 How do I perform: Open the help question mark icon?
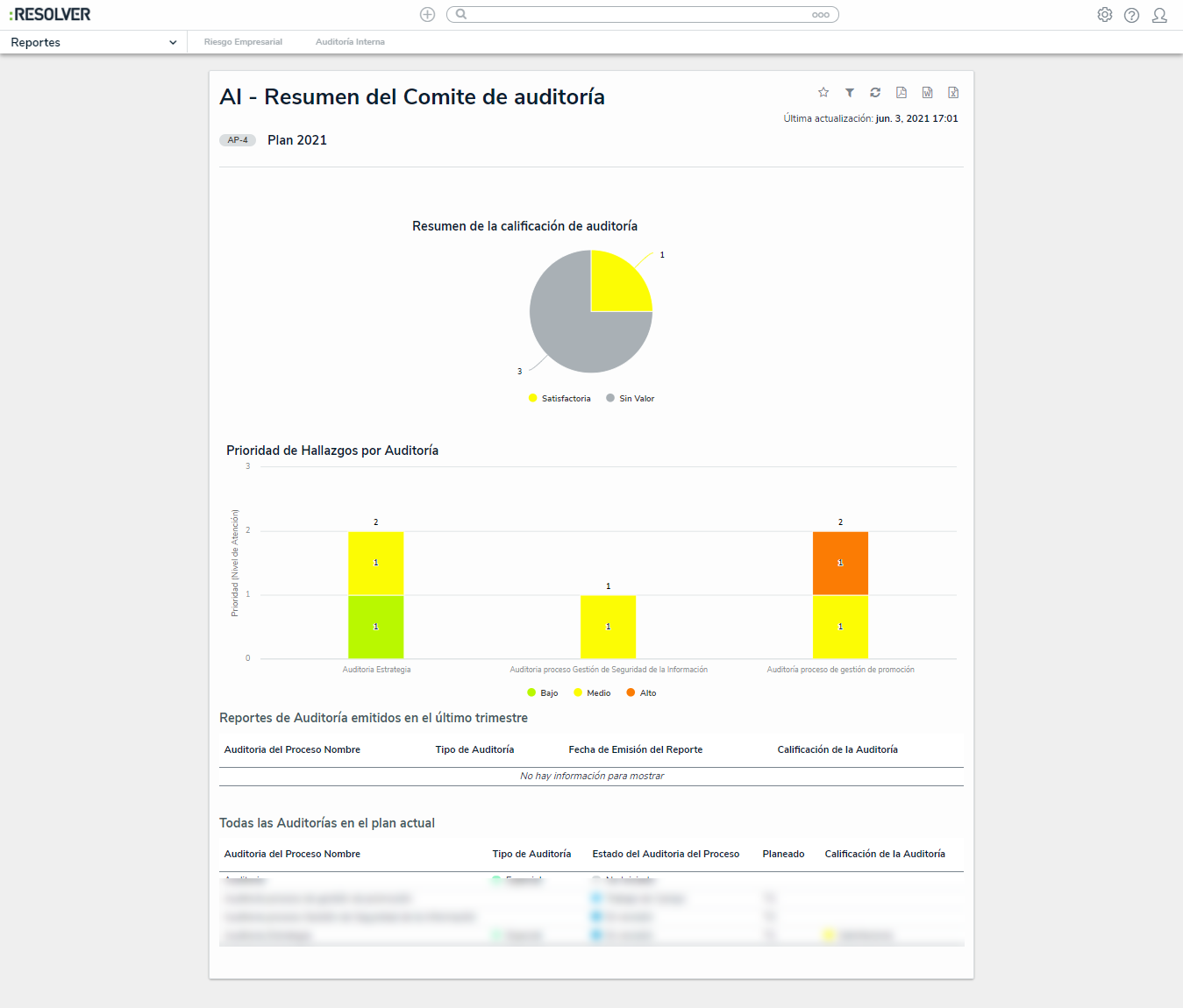(x=1132, y=15)
